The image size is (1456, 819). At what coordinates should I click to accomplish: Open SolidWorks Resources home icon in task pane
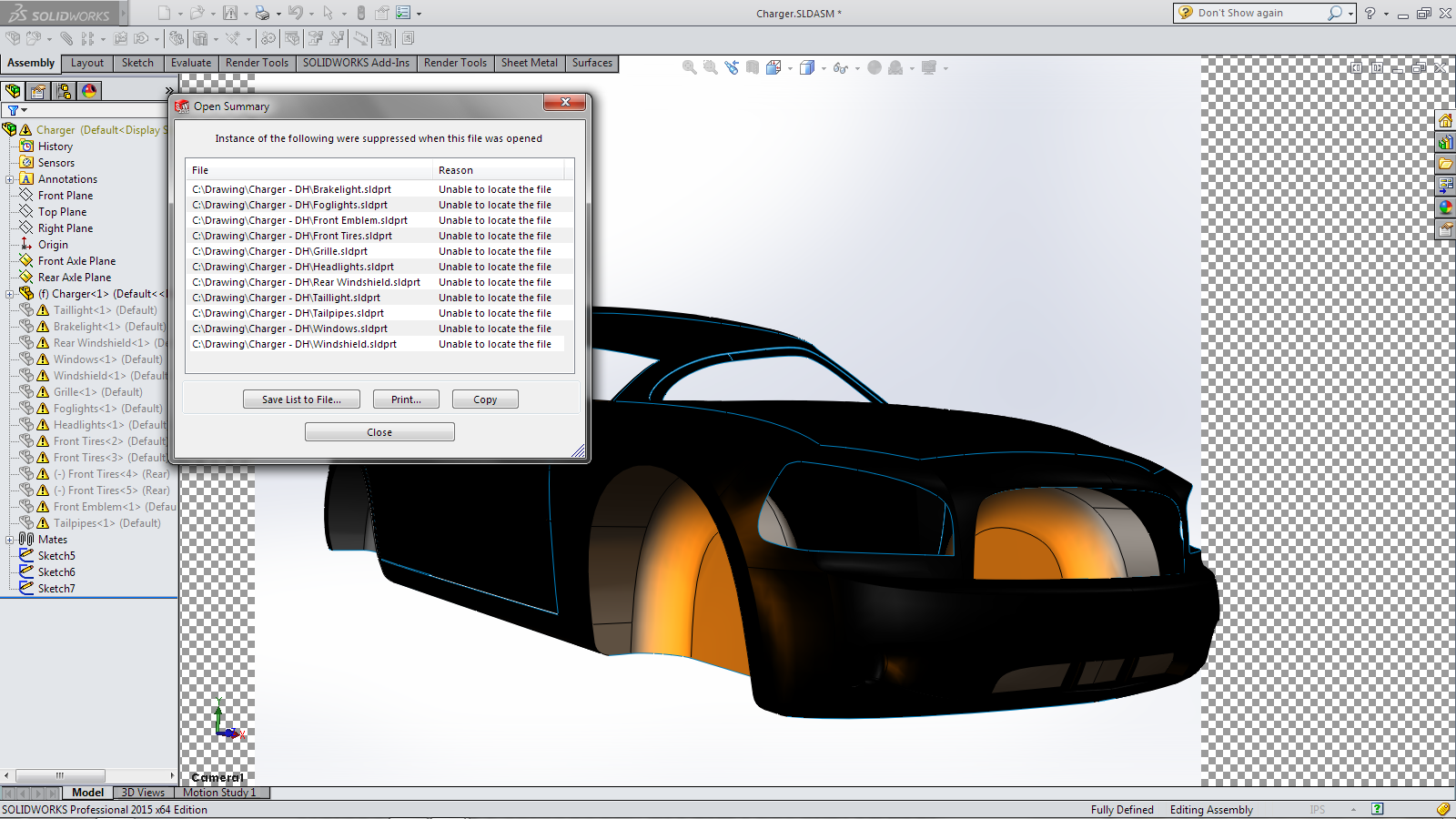[1445, 121]
